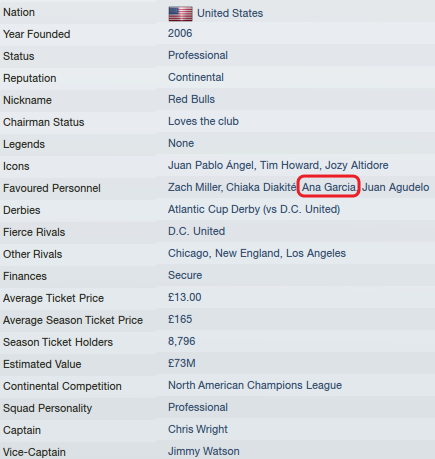Click captain Chris Wright's name
Viewport: 435px width, 459px height.
[198, 429]
